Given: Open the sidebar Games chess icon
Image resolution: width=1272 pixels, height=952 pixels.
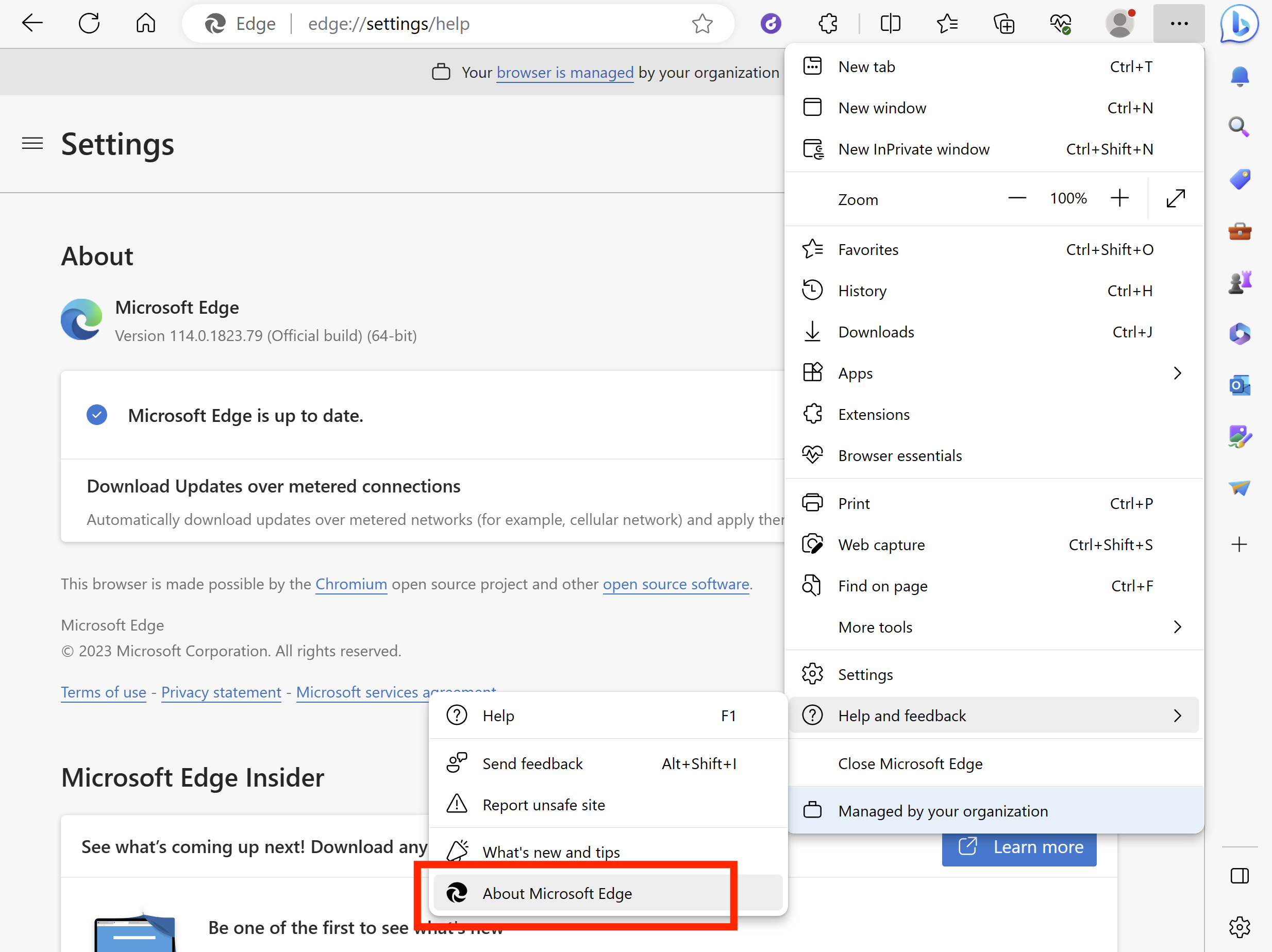Looking at the screenshot, I should coord(1239,282).
